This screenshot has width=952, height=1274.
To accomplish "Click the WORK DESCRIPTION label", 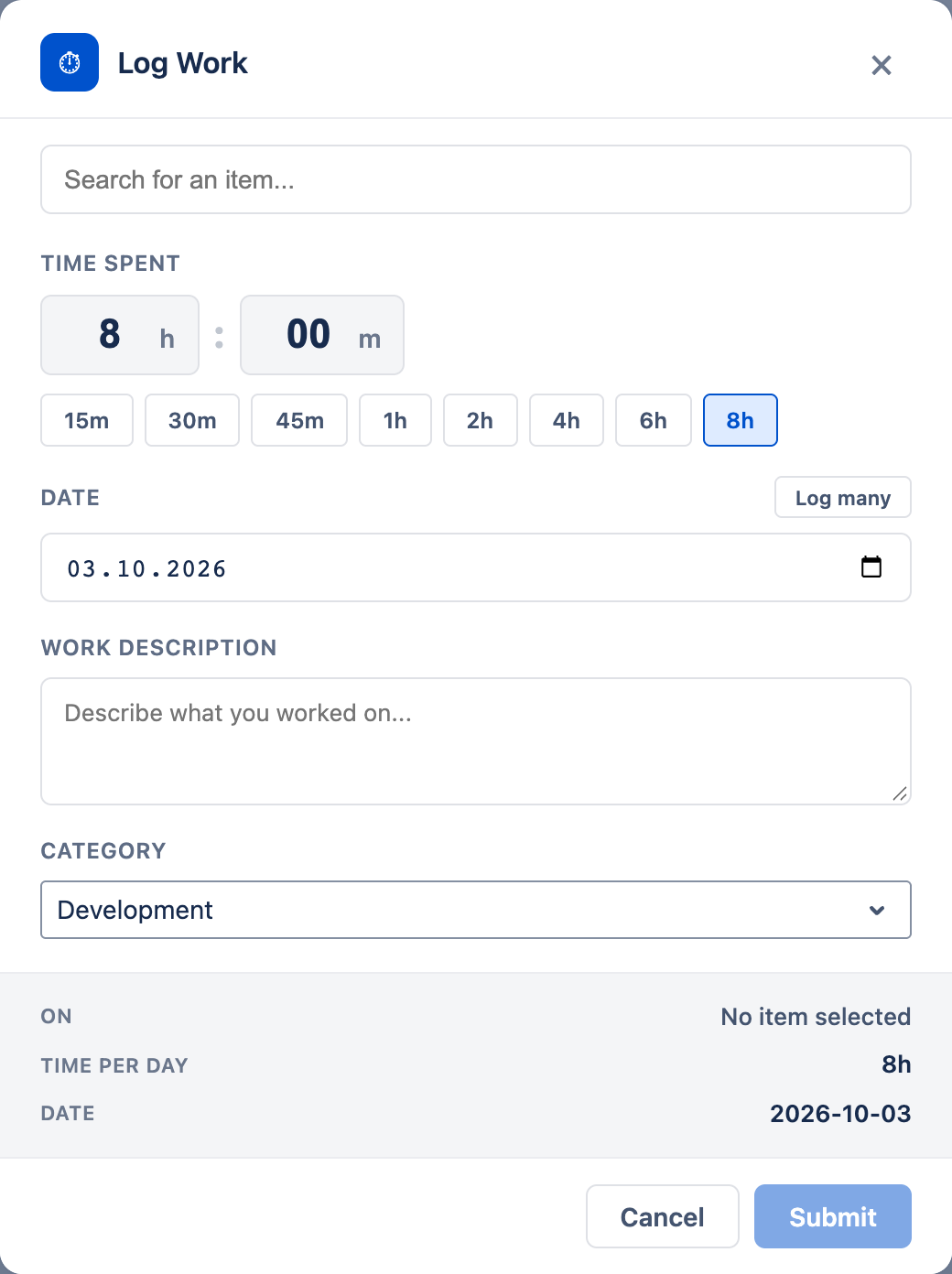I will click(x=158, y=648).
